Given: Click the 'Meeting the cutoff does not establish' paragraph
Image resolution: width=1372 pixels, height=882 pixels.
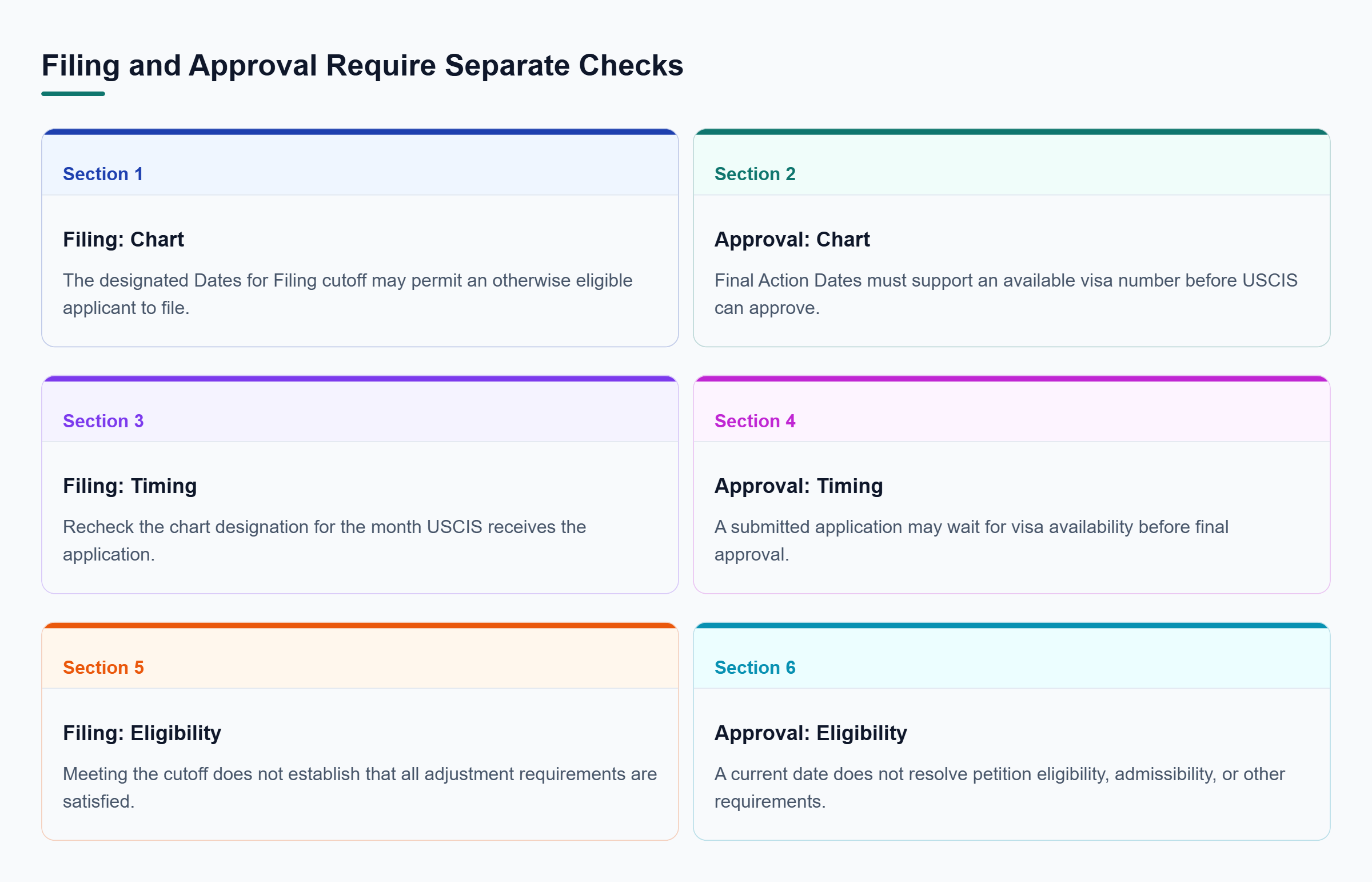Looking at the screenshot, I should click(360, 788).
